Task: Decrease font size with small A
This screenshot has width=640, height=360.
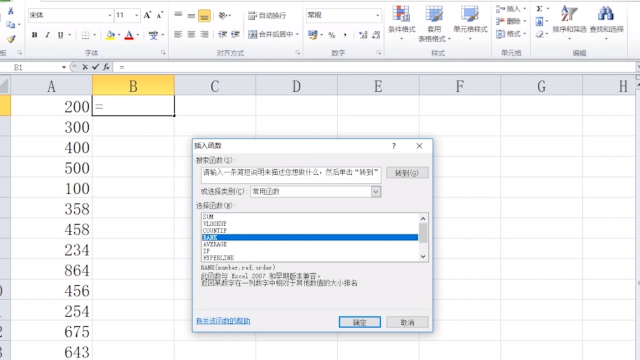Action: point(160,16)
